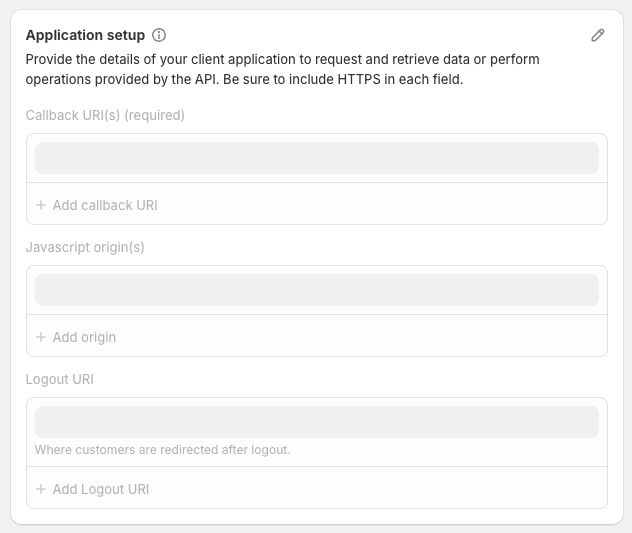
Task: Click the Callback URI(s) (required) label
Action: 105,115
